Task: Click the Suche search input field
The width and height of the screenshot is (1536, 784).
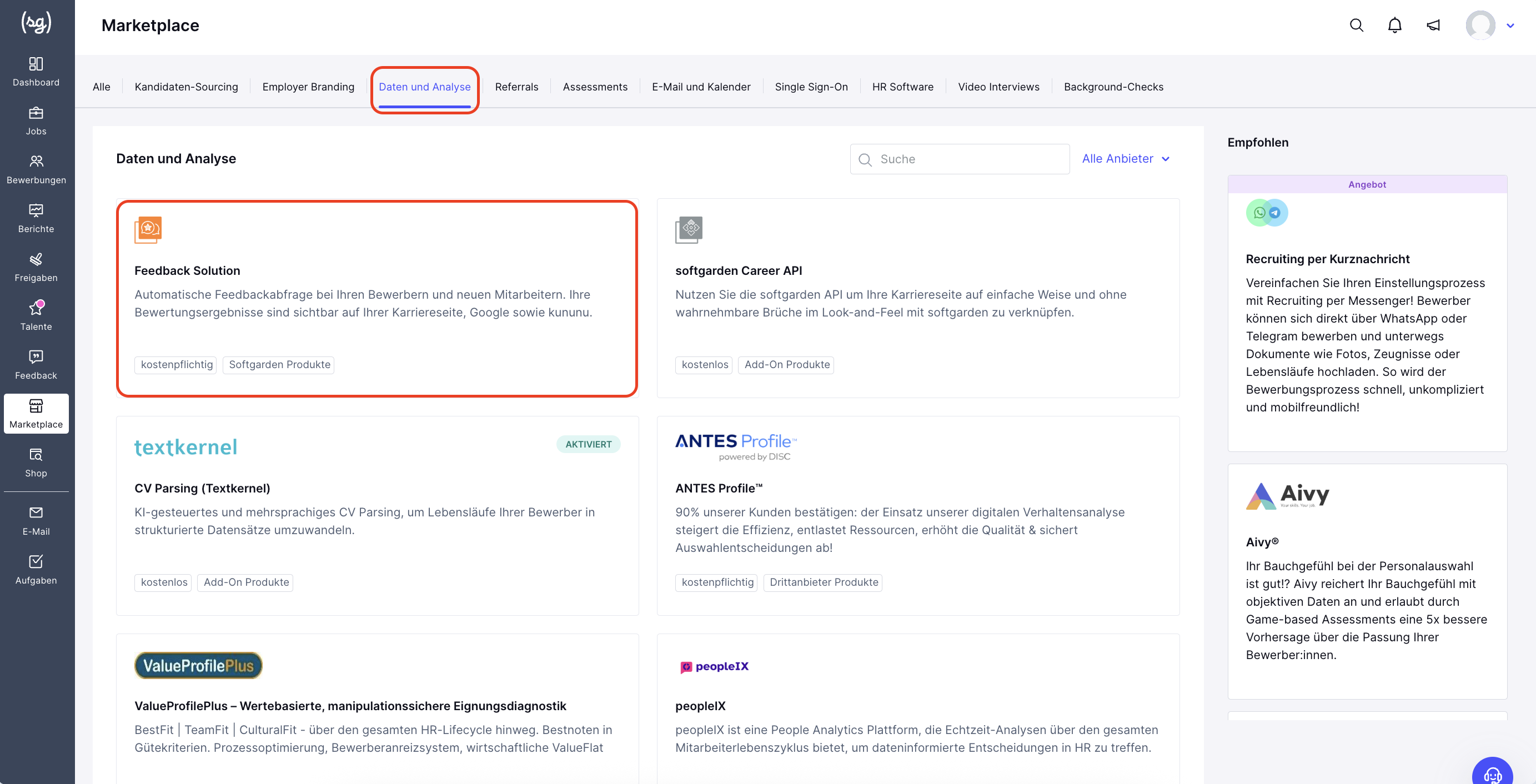Action: coord(960,159)
